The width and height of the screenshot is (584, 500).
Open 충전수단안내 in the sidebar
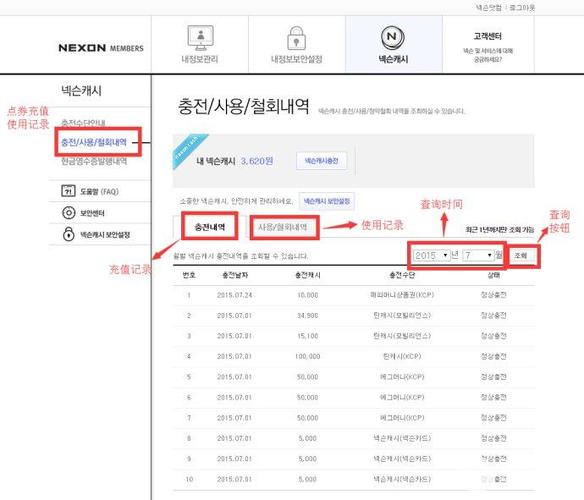tap(83, 122)
